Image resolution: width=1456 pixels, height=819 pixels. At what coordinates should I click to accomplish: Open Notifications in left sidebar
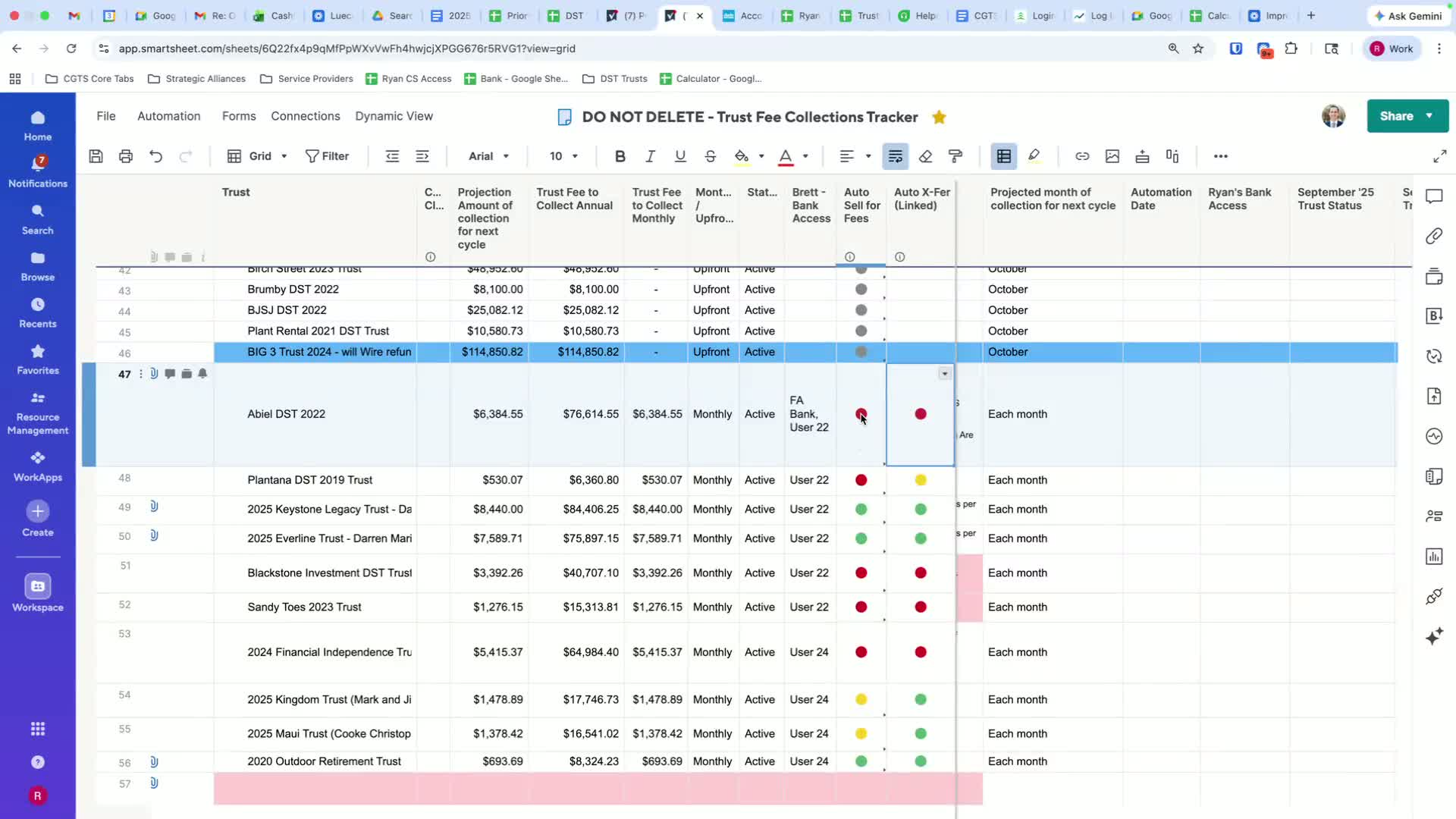(38, 171)
